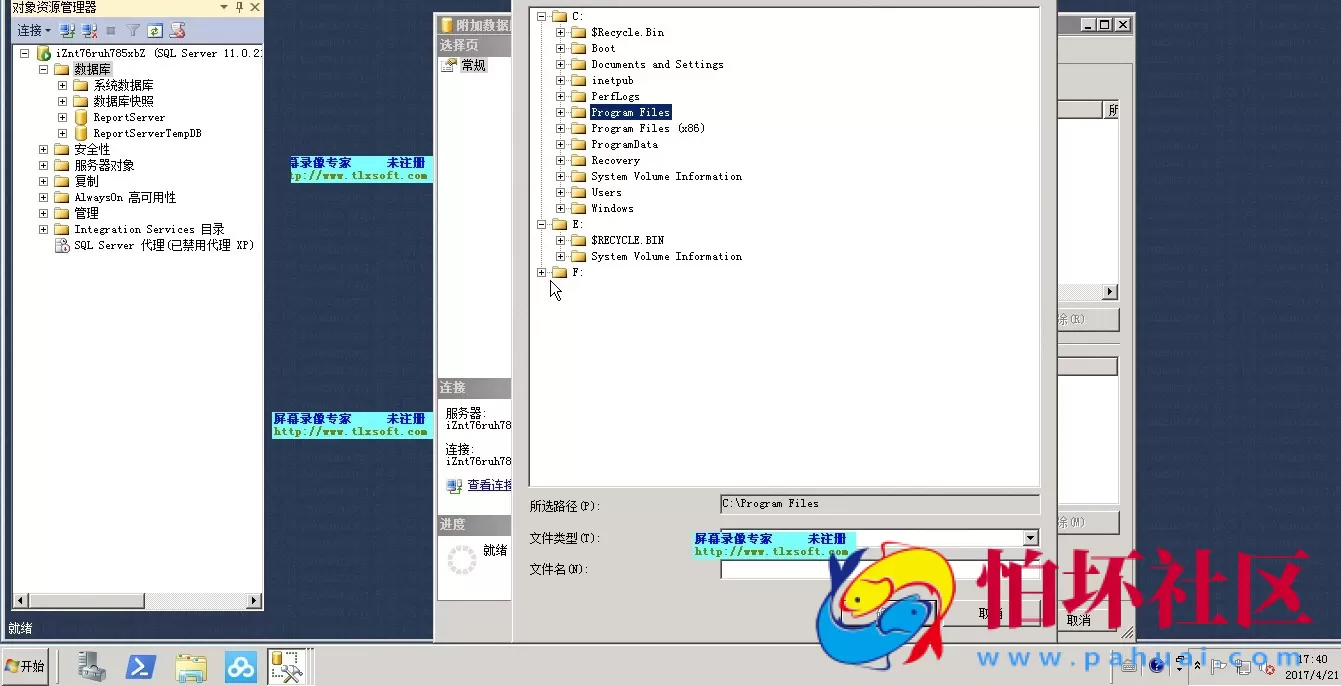Expand the F: drive node
Image resolution: width=1341 pixels, height=686 pixels.
tap(542, 273)
